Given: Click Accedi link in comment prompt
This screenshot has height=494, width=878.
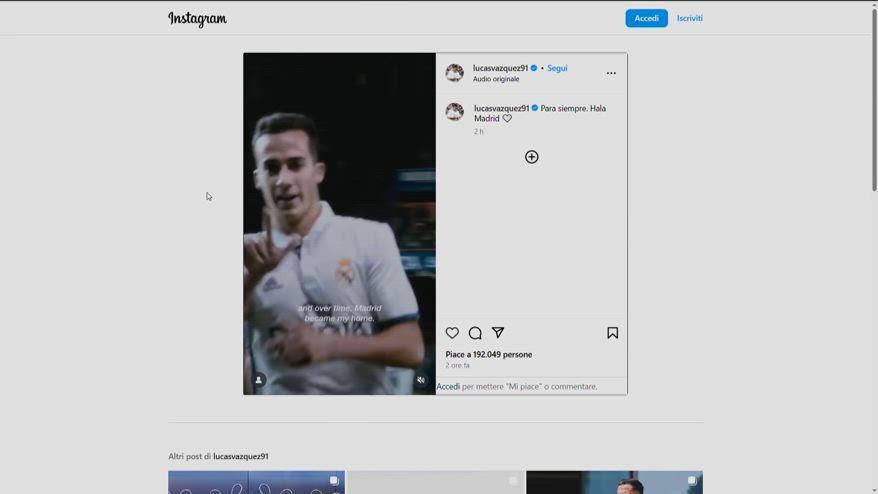Looking at the screenshot, I should pyautogui.click(x=448, y=386).
